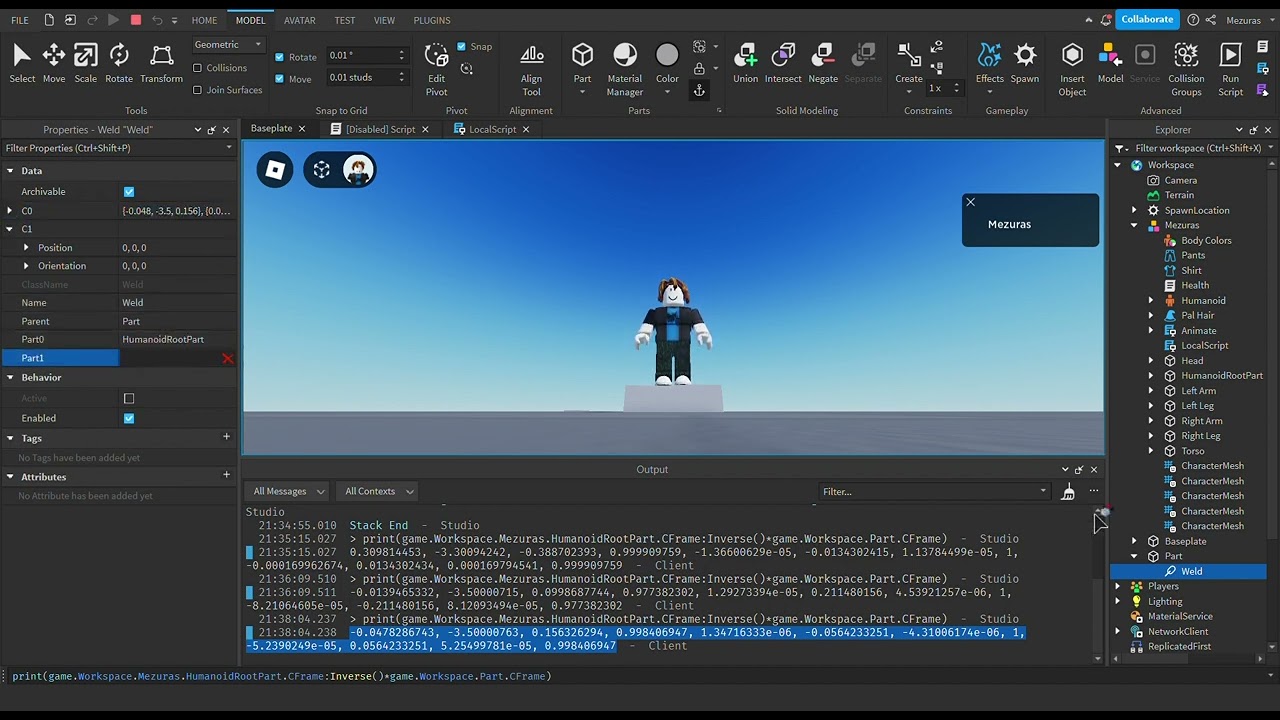Clear the Output window with the broom icon

tap(1068, 491)
